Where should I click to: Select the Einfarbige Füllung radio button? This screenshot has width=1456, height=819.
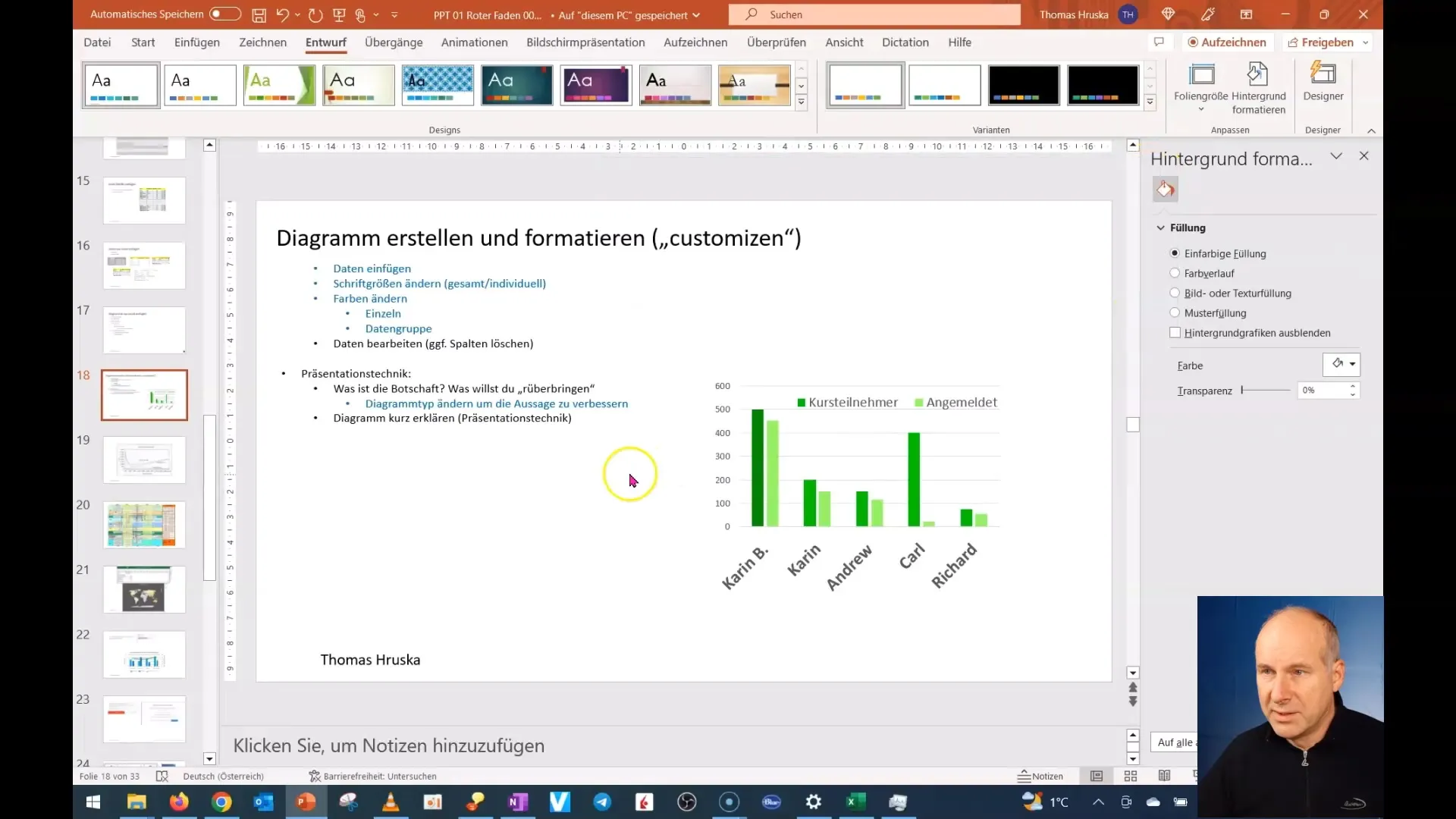click(x=1175, y=253)
